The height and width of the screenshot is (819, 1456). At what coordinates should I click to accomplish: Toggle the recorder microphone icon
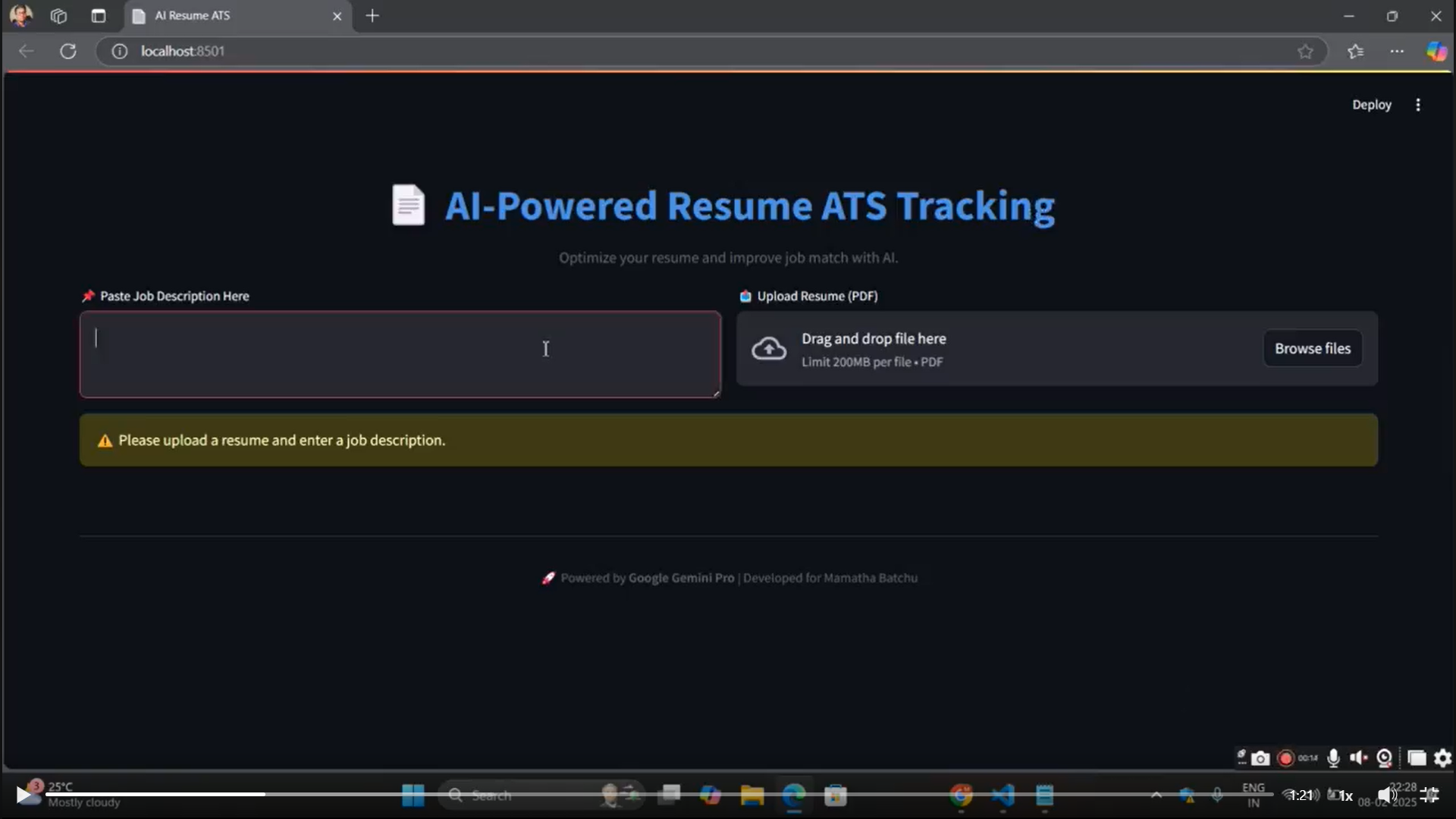(x=1333, y=758)
